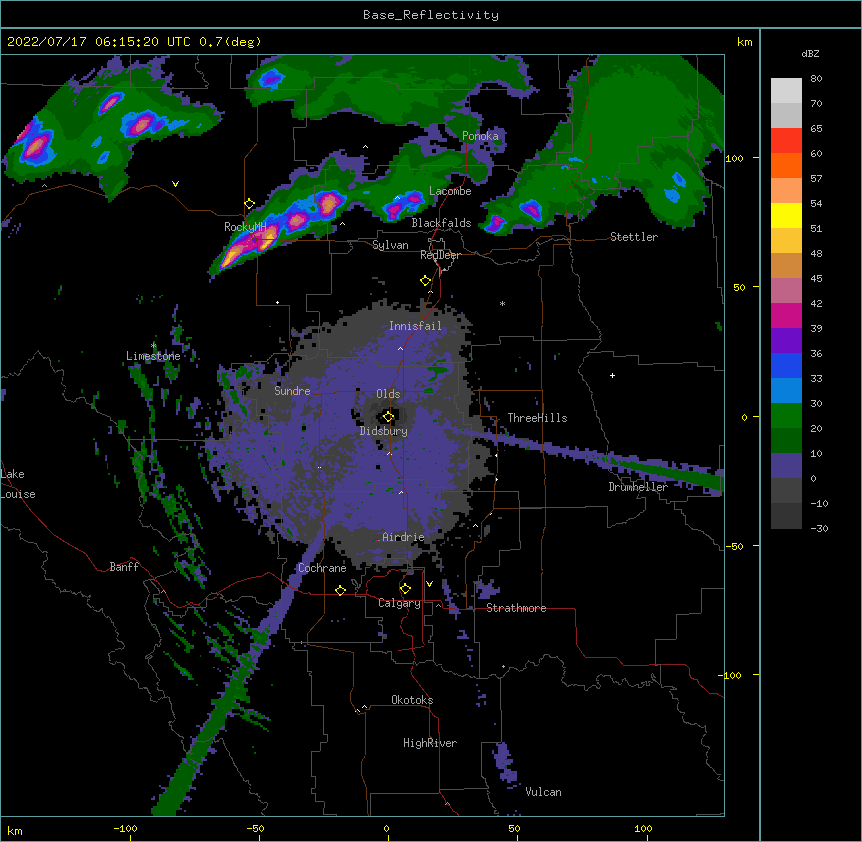This screenshot has height=842, width=862.
Task: Click the Didsbury town label
Action: [x=383, y=431]
